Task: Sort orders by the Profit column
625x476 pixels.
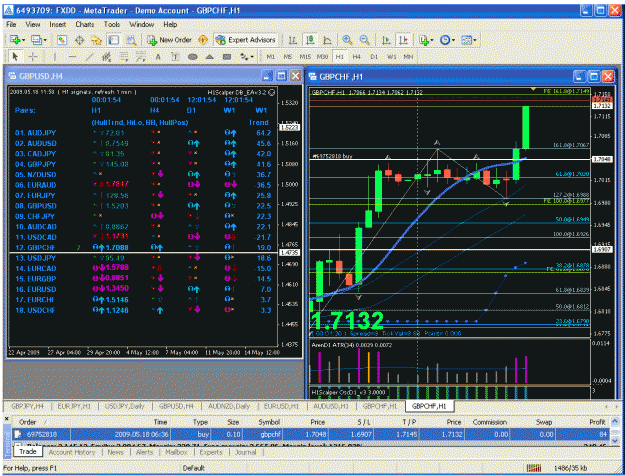Action: (597, 422)
